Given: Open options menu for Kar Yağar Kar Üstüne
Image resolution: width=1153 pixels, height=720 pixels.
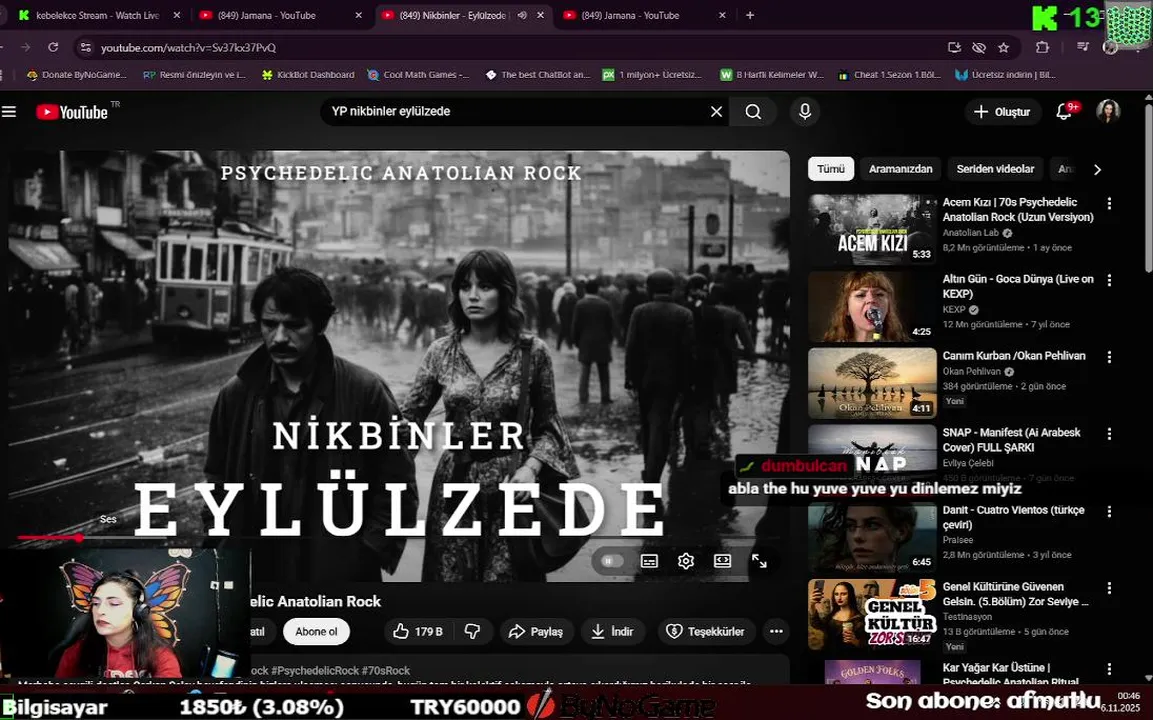Looking at the screenshot, I should coord(1109,669).
